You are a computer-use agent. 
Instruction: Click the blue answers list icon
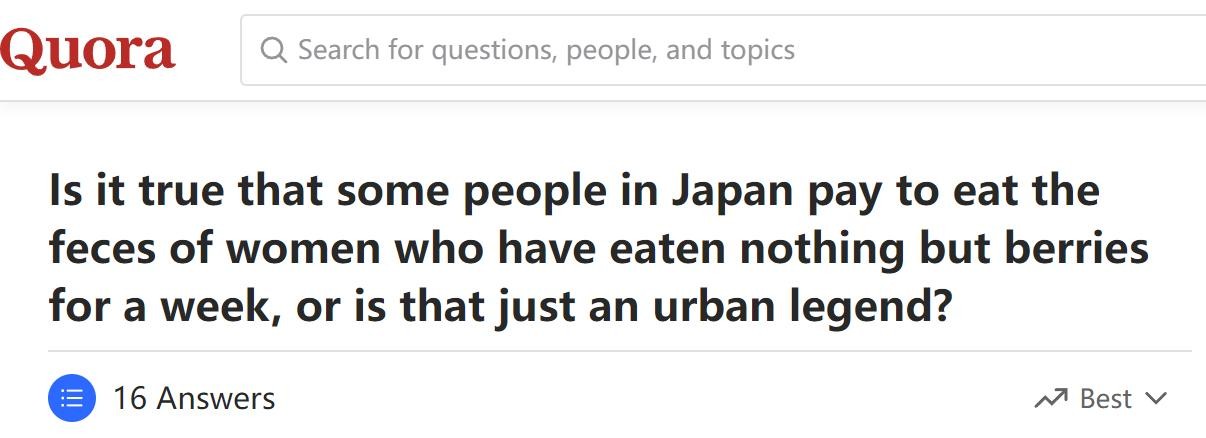72,399
